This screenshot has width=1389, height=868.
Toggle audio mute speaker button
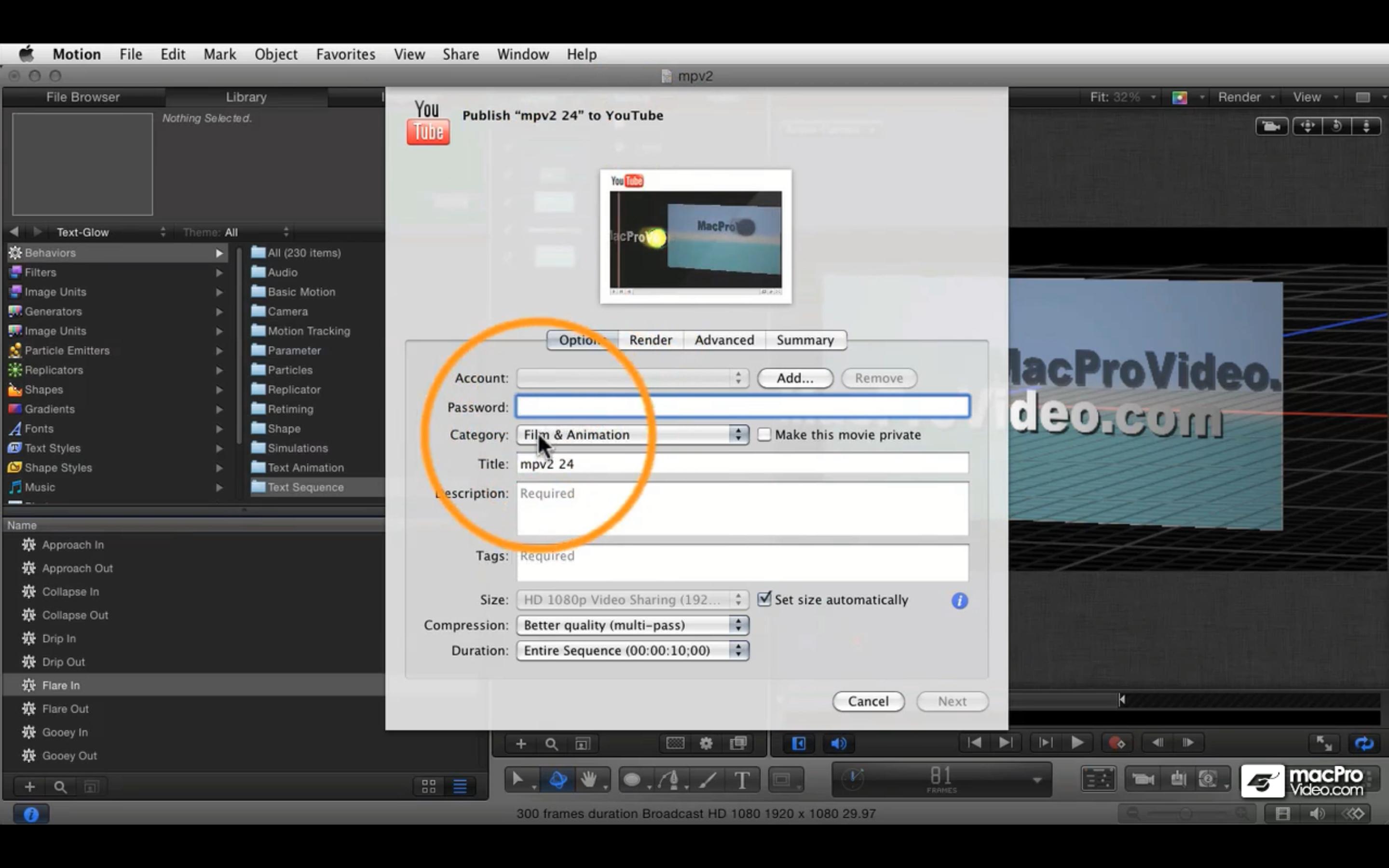838,744
